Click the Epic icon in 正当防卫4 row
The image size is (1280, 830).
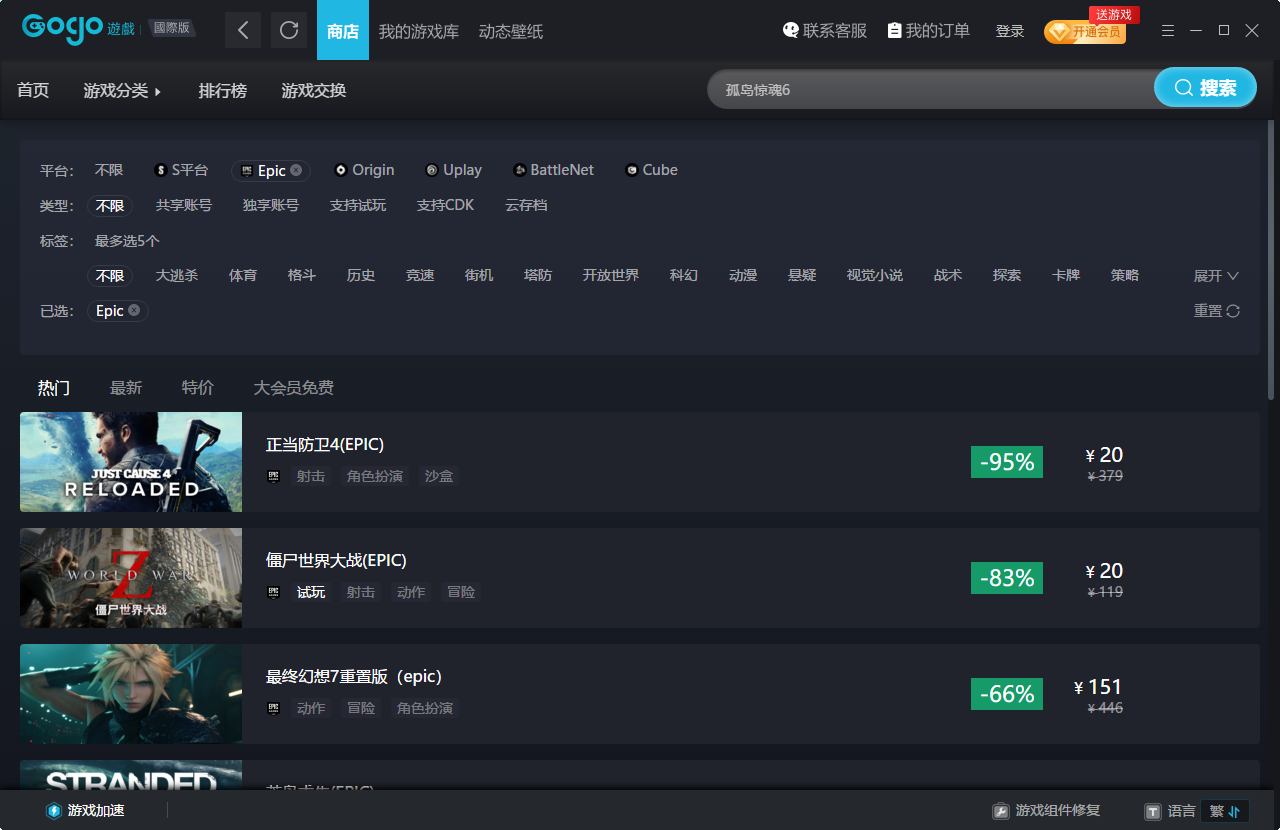[274, 476]
